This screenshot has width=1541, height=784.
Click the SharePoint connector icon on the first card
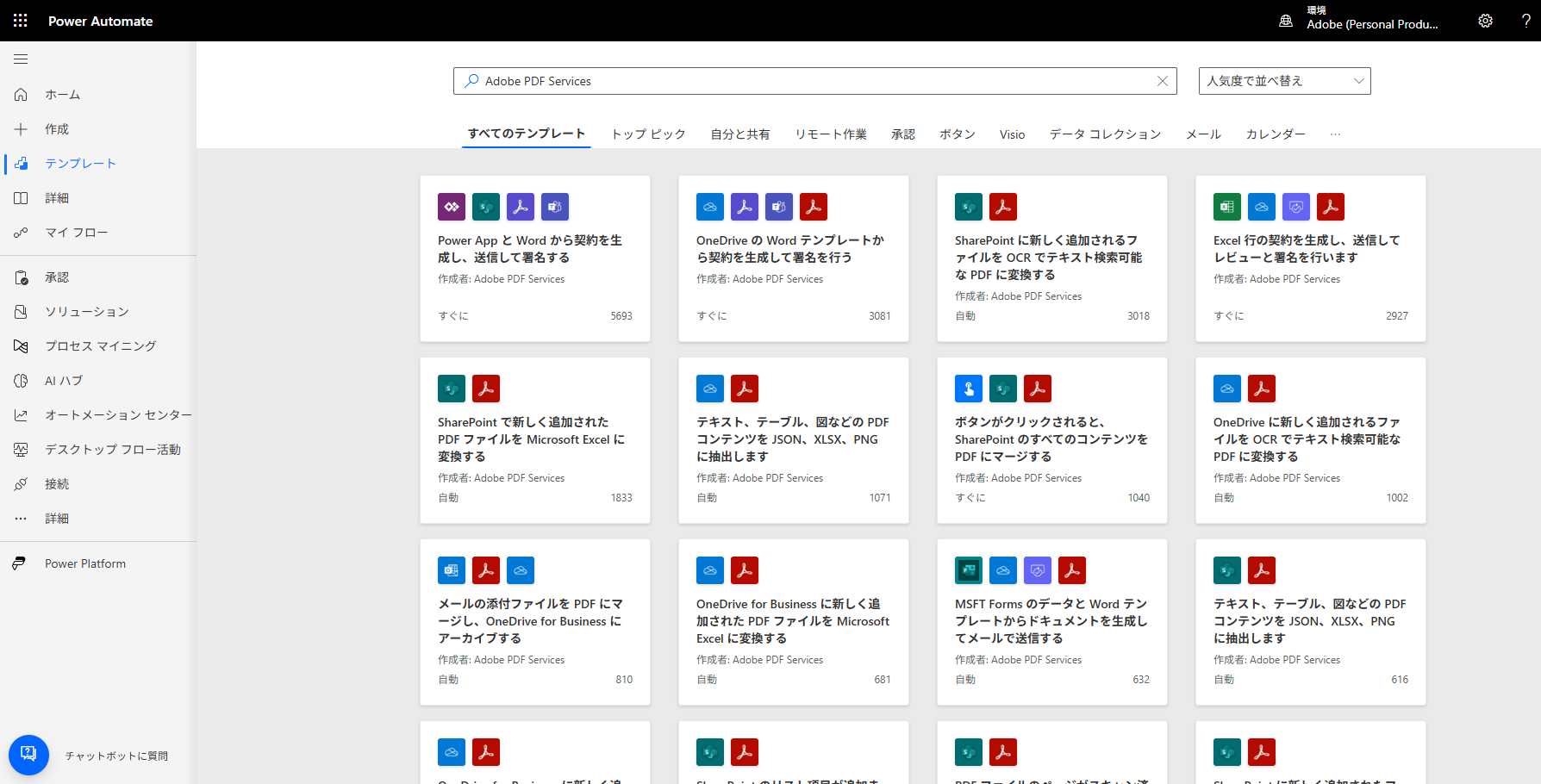(x=485, y=207)
